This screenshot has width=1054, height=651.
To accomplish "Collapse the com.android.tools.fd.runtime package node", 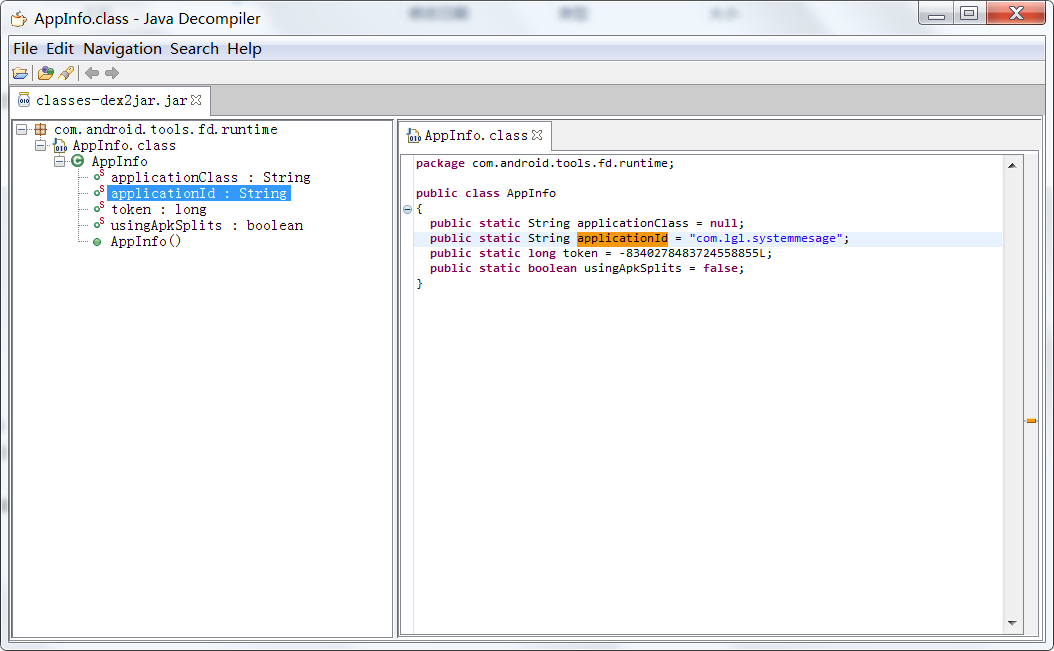I will [22, 129].
